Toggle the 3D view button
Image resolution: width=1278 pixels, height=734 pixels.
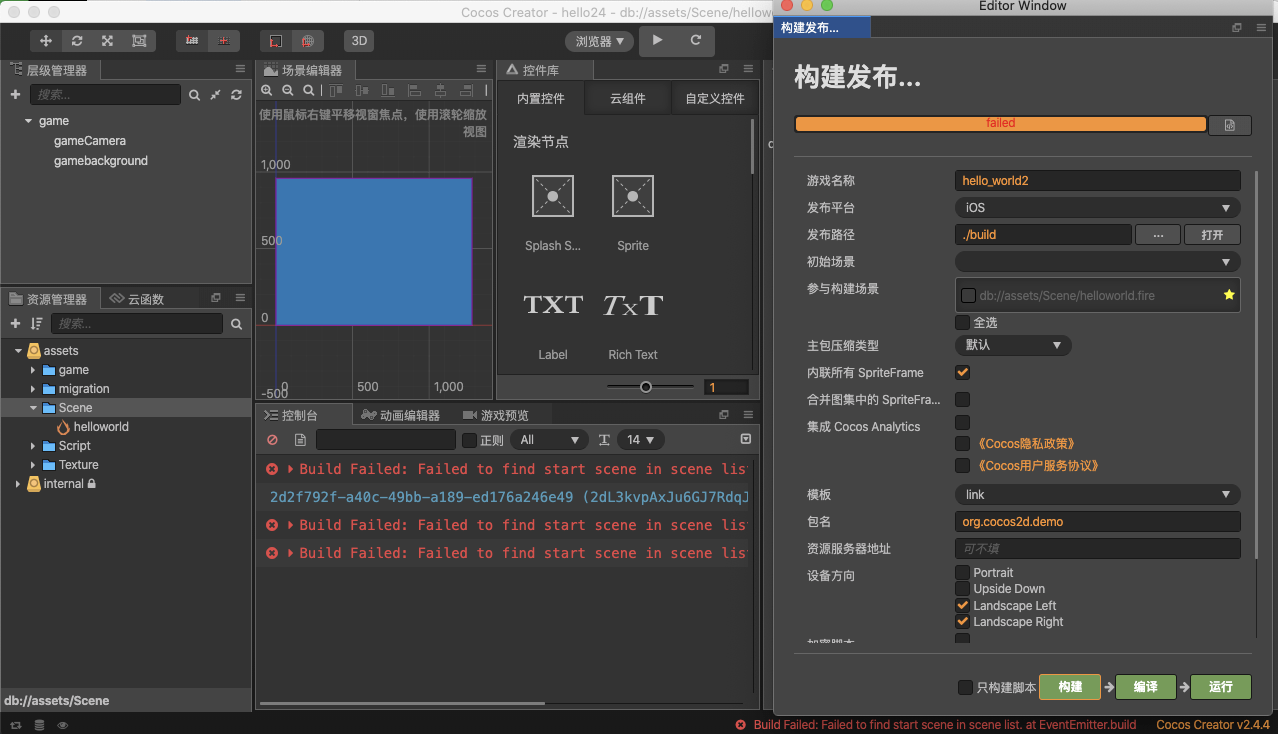[359, 41]
